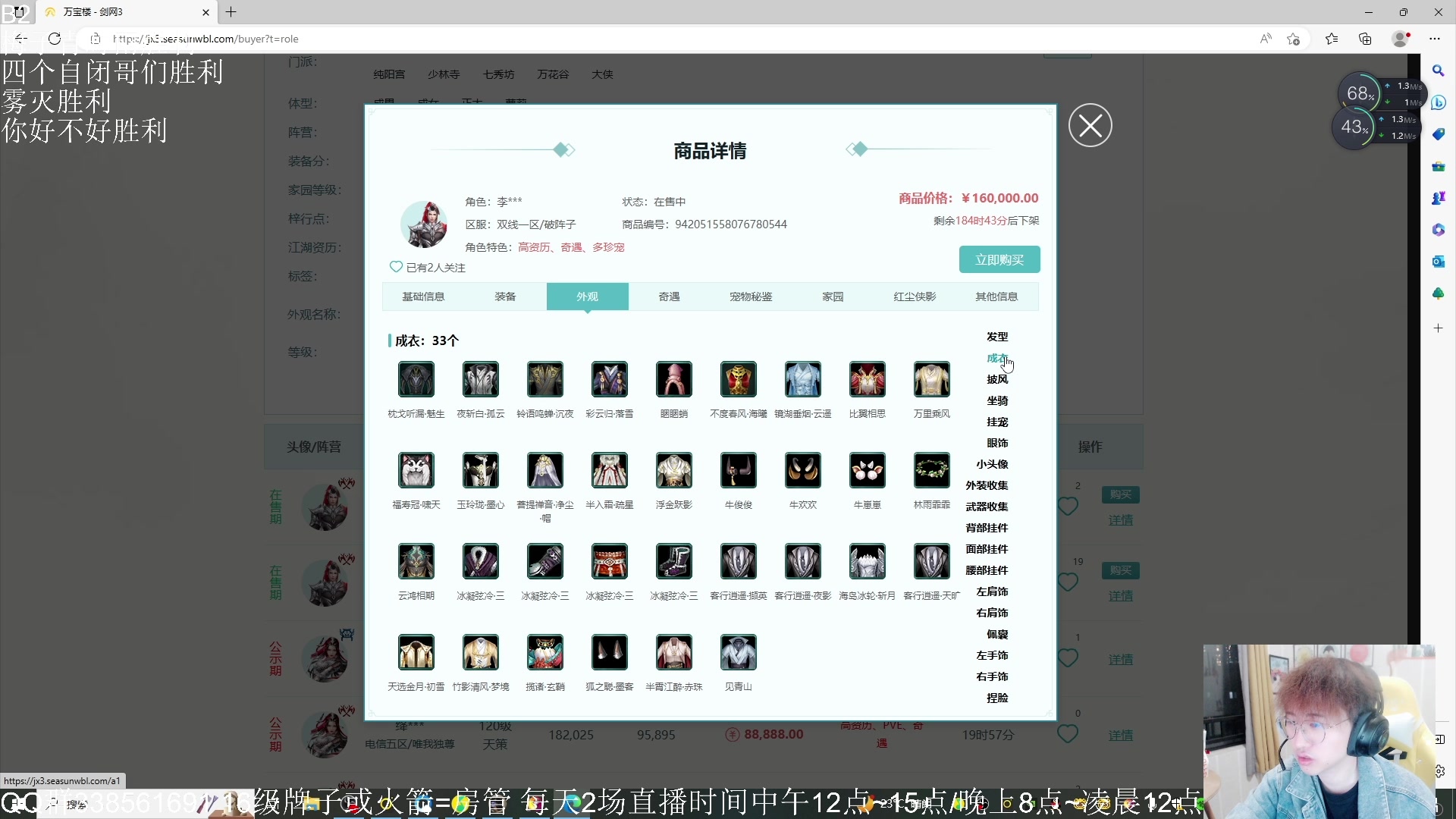Click 武器收集 in the side category list
The image size is (1456, 819).
tap(986, 507)
